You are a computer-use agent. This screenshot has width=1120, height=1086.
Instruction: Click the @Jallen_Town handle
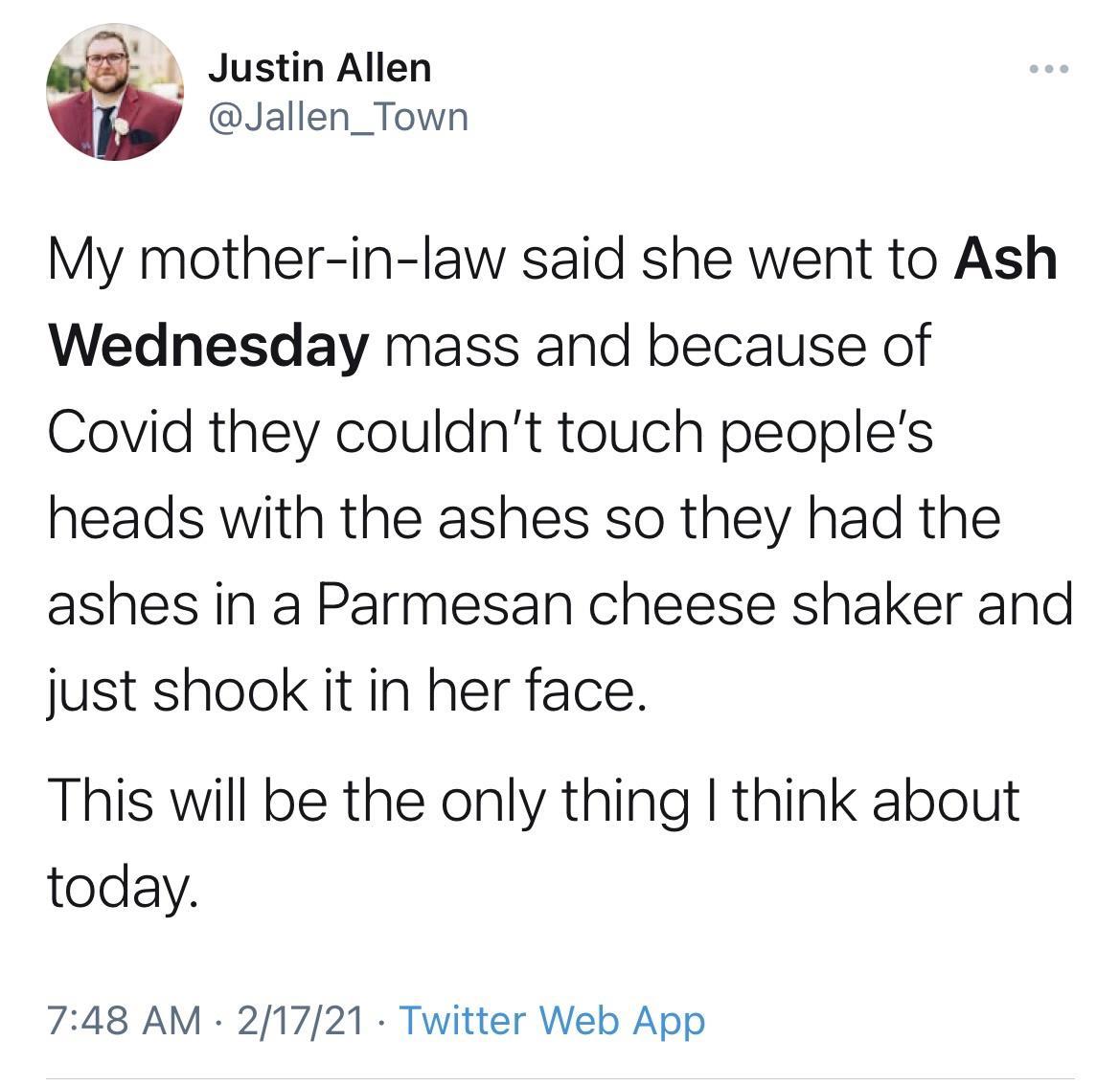point(338,117)
